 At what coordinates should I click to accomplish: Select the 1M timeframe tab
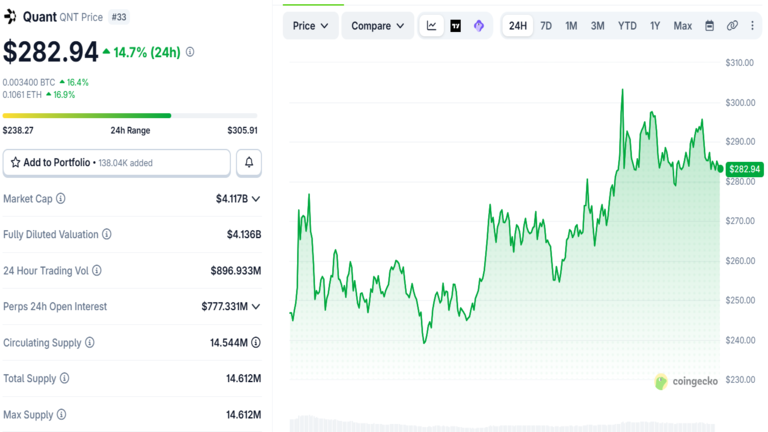pos(571,25)
